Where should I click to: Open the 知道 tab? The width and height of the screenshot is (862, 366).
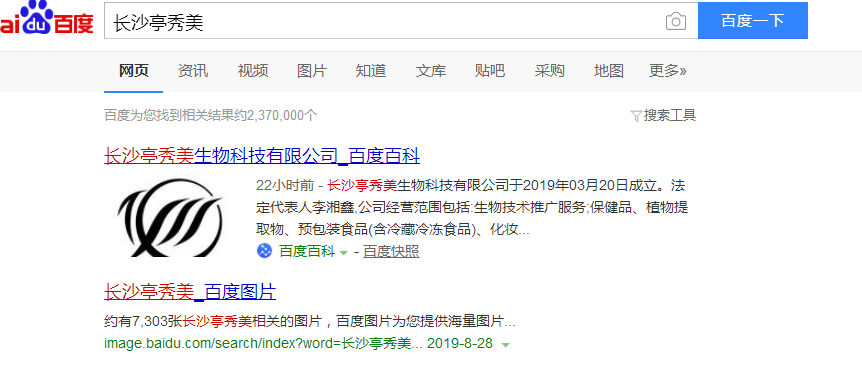point(371,71)
